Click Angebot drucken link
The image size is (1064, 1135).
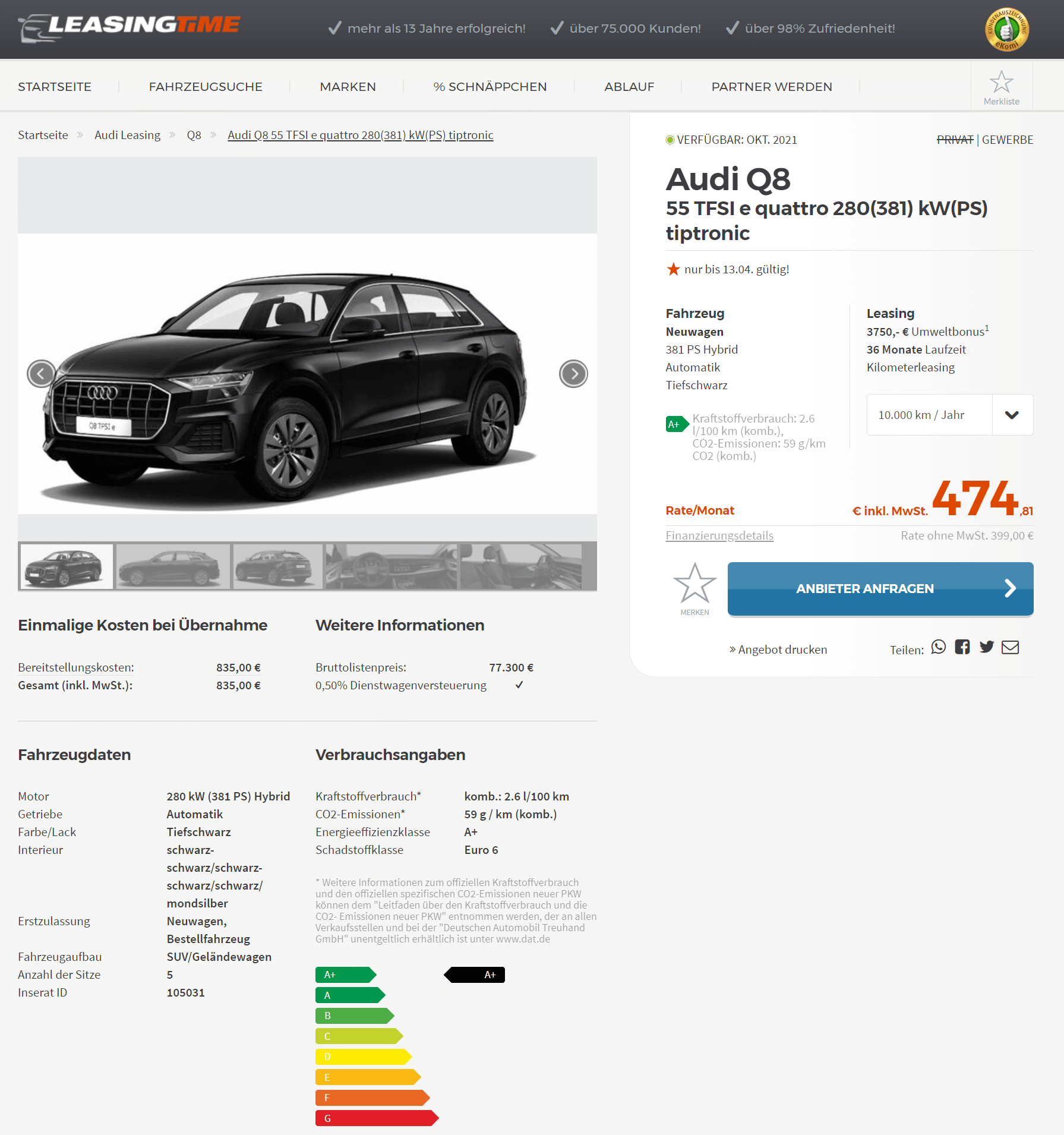point(778,650)
